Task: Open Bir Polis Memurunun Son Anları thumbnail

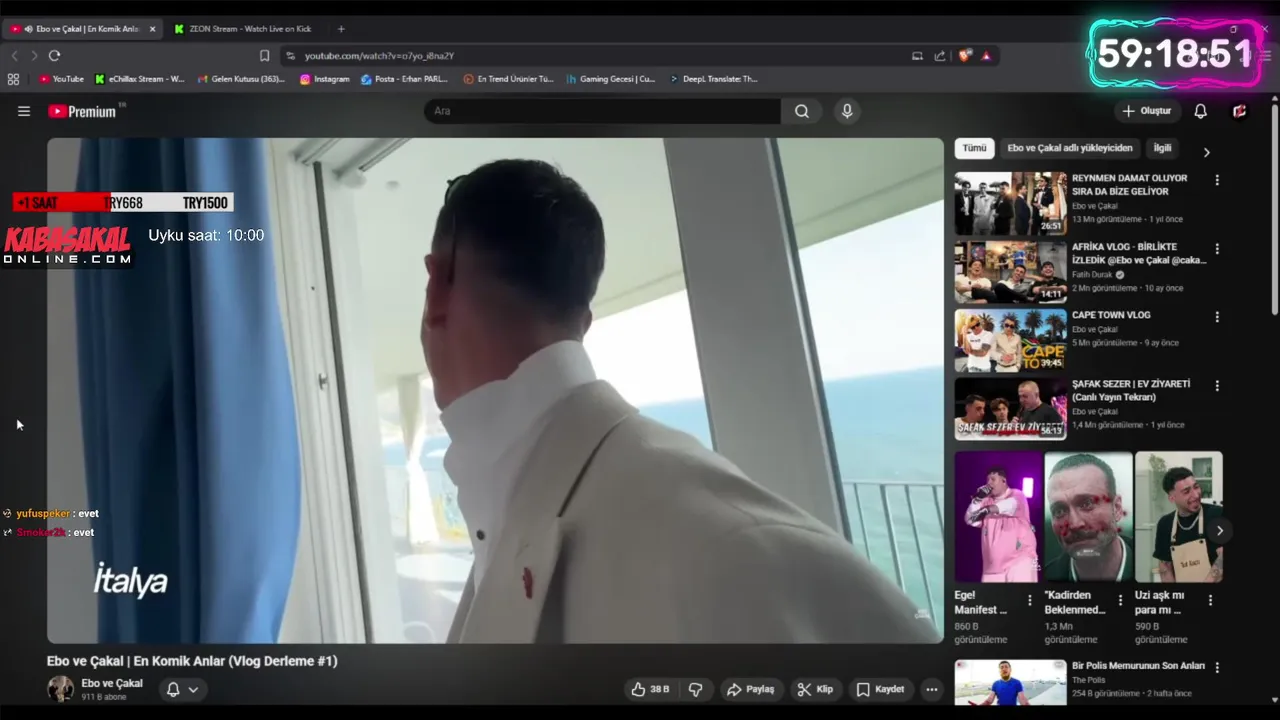Action: [1010, 683]
